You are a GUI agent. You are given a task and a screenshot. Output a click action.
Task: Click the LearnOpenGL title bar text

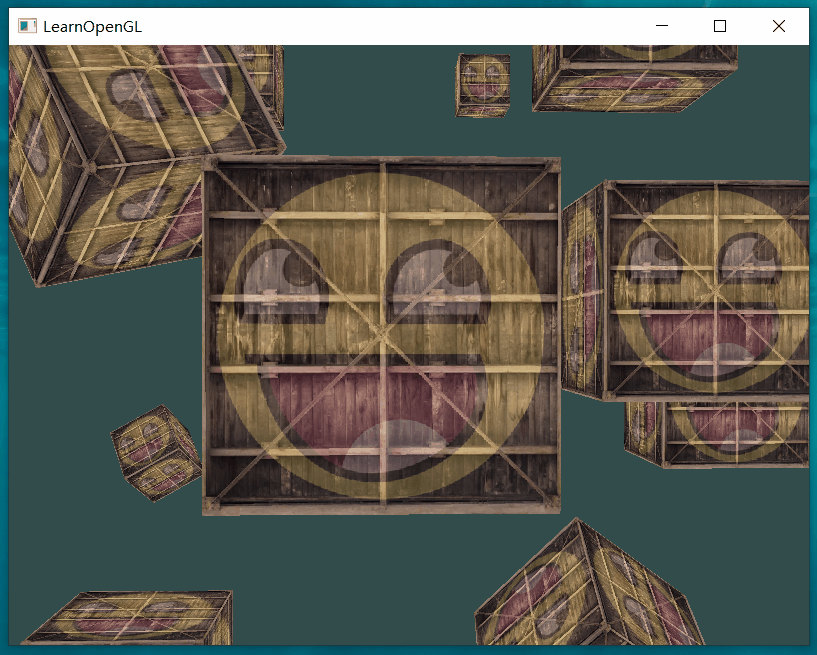click(92, 27)
